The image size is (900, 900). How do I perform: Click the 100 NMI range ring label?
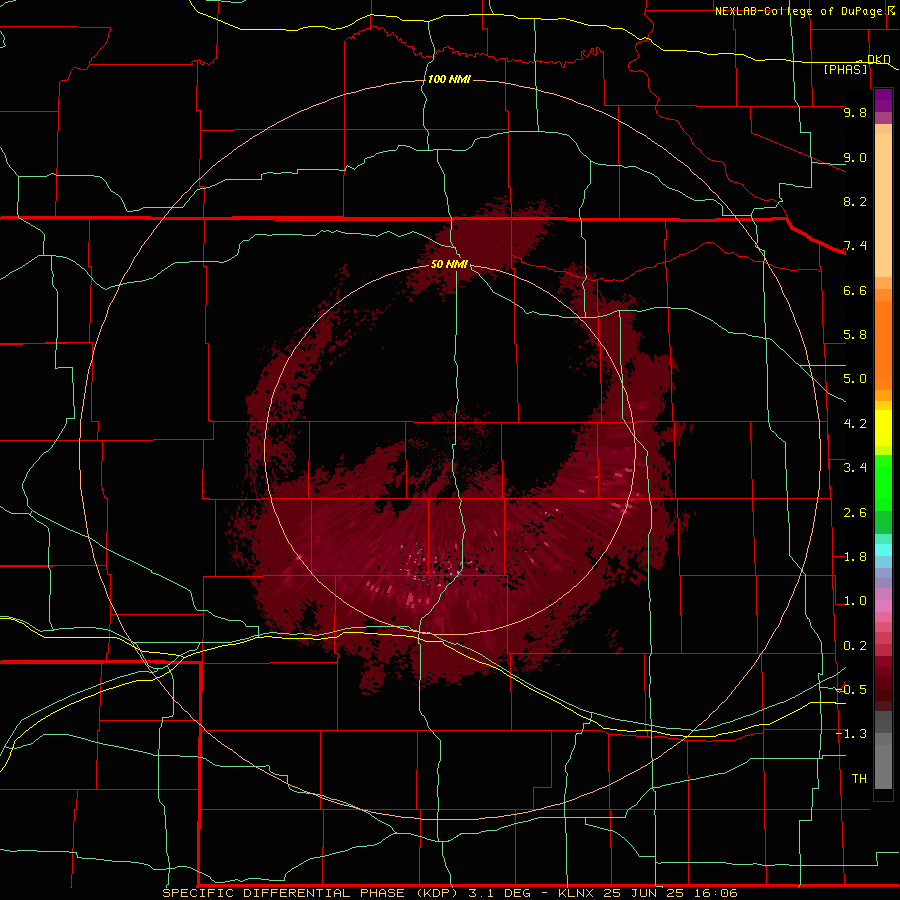point(449,79)
